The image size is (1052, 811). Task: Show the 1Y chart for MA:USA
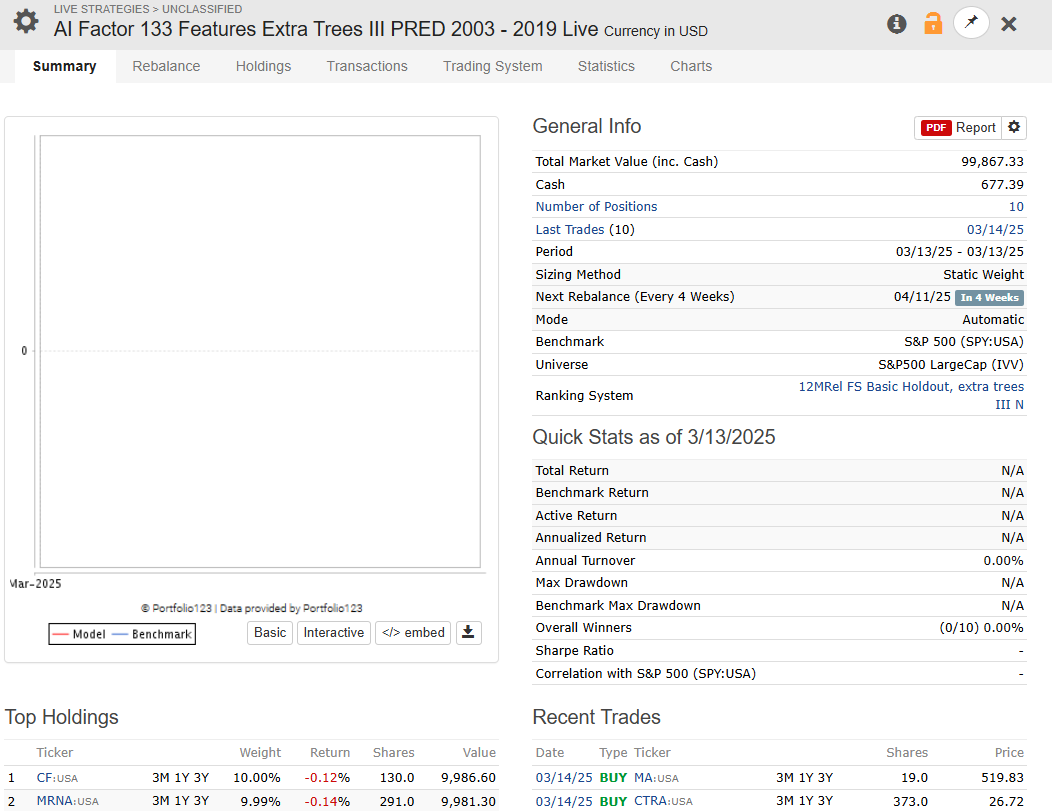pyautogui.click(x=806, y=778)
